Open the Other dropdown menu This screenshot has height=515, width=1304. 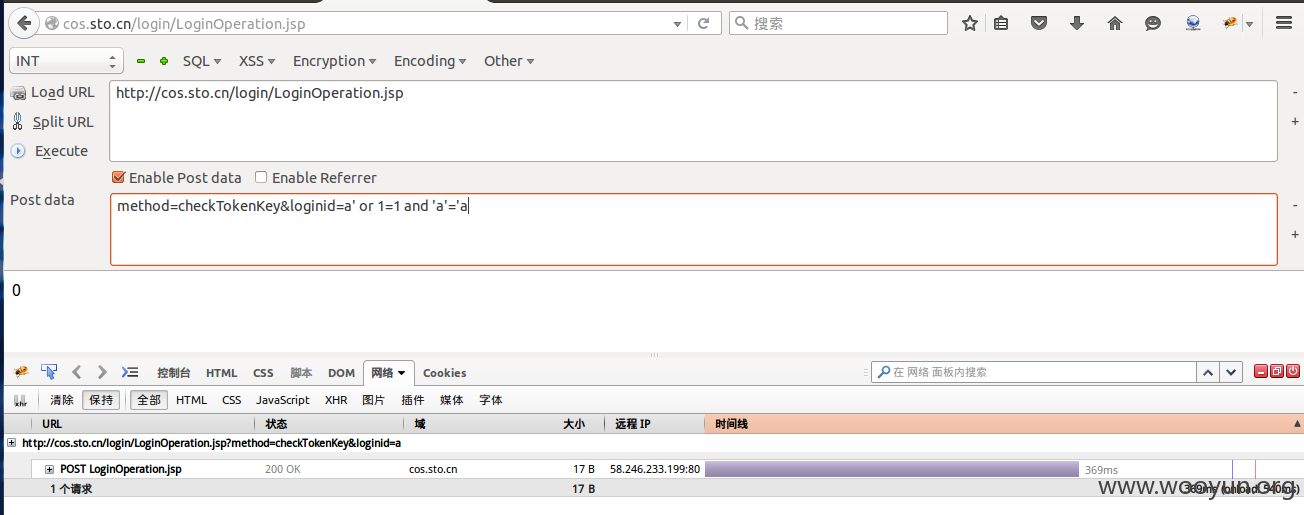[509, 61]
